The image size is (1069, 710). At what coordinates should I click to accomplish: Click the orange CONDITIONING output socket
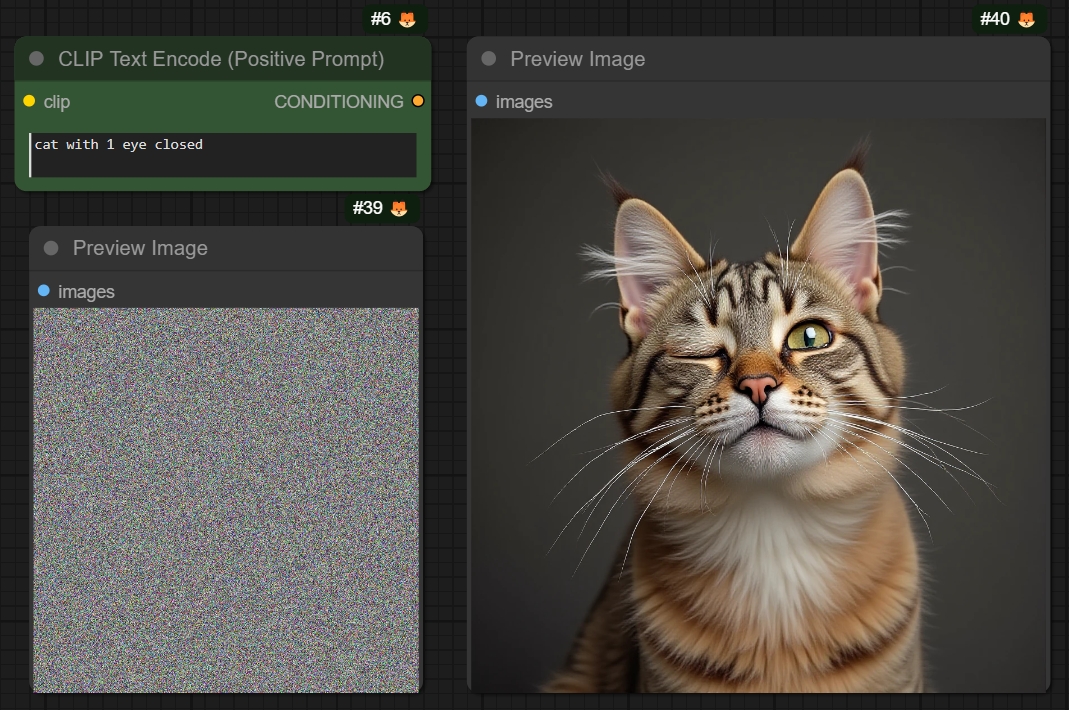click(x=418, y=101)
